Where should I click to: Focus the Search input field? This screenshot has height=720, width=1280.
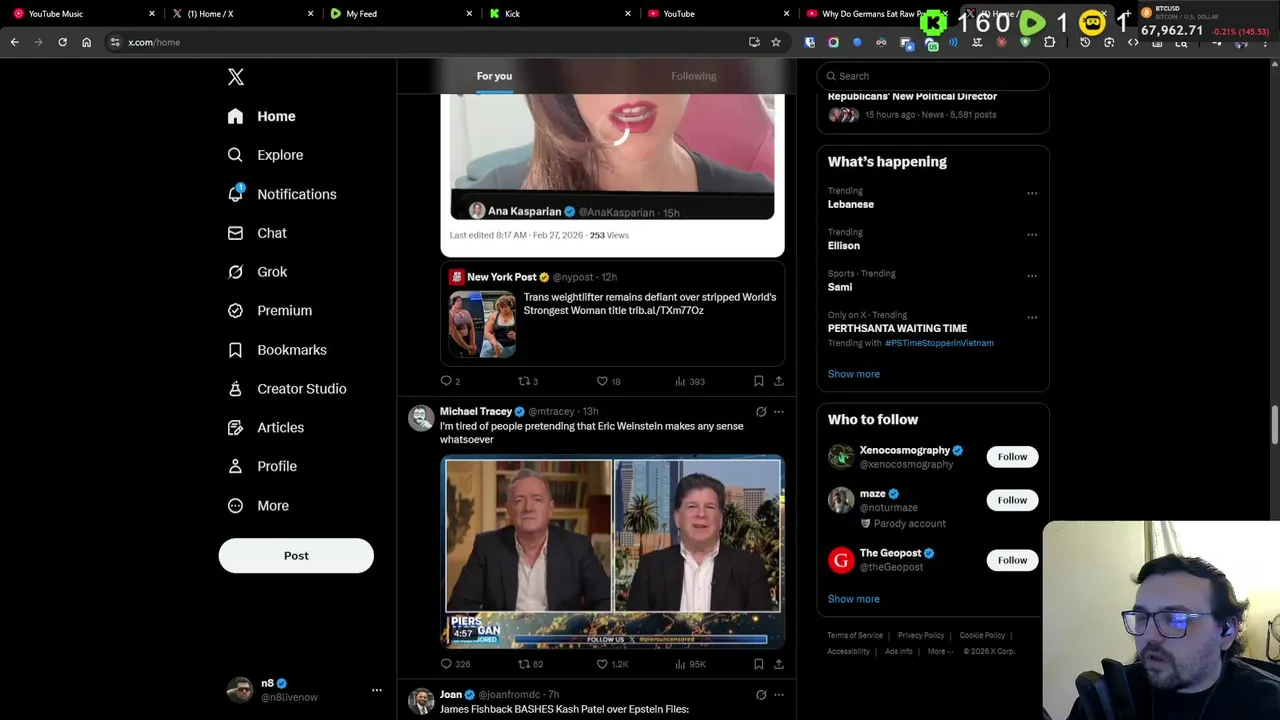tap(933, 76)
